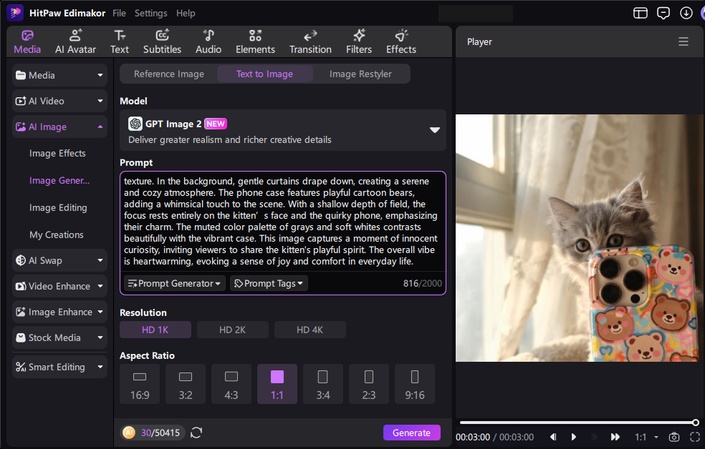Expand the Smart Editing section

pos(60,367)
